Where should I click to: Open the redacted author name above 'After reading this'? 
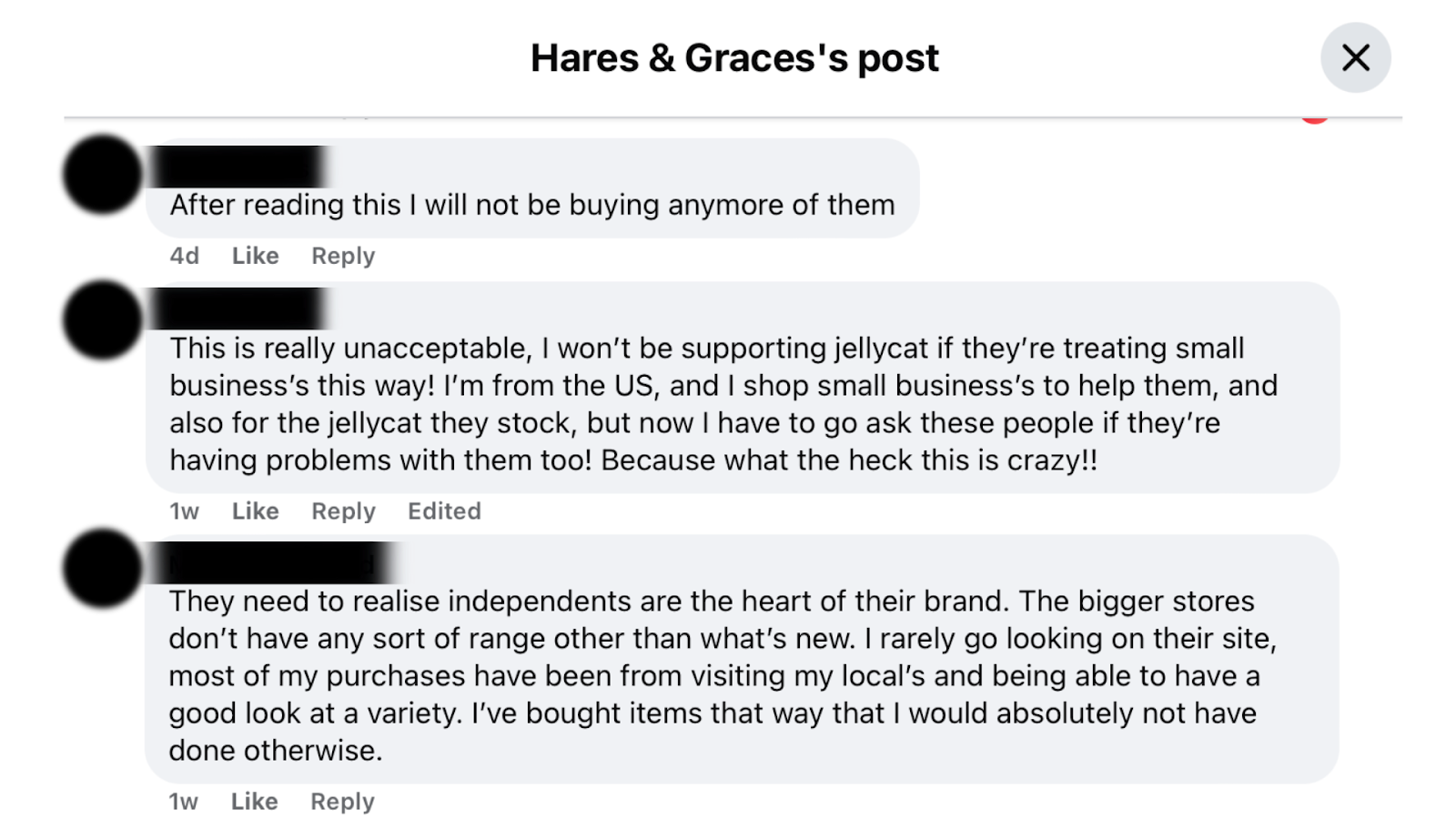pos(240,167)
